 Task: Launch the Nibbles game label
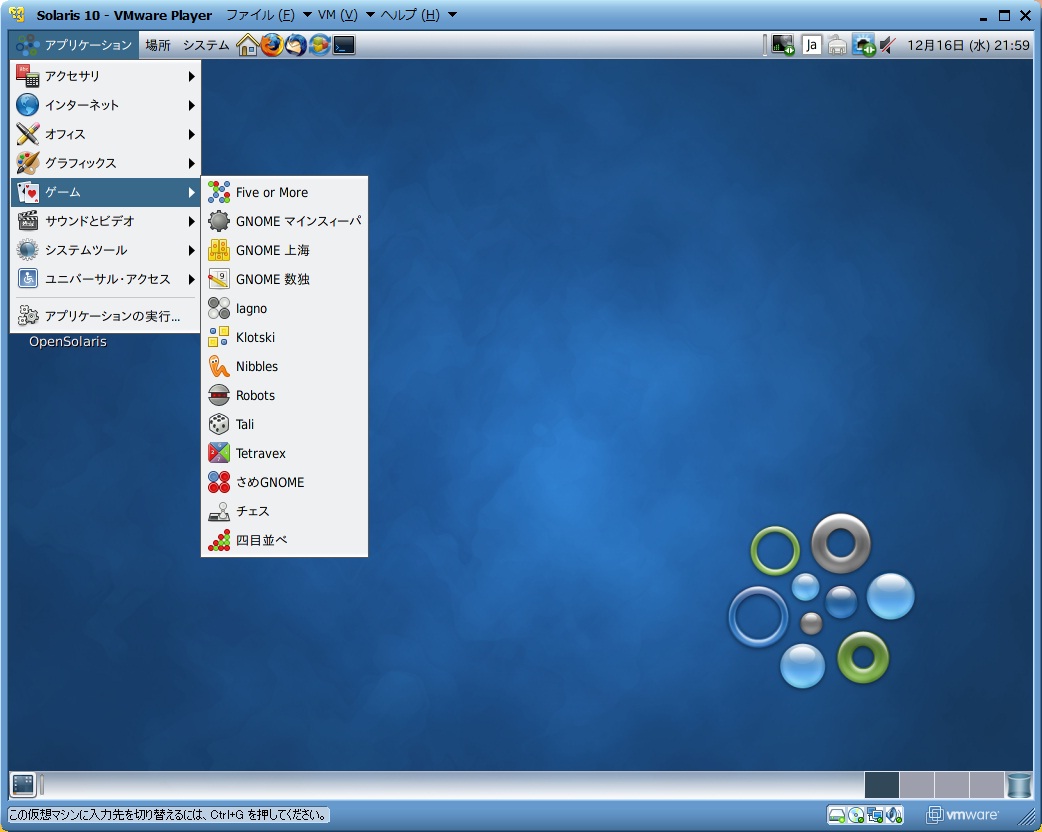[257, 367]
